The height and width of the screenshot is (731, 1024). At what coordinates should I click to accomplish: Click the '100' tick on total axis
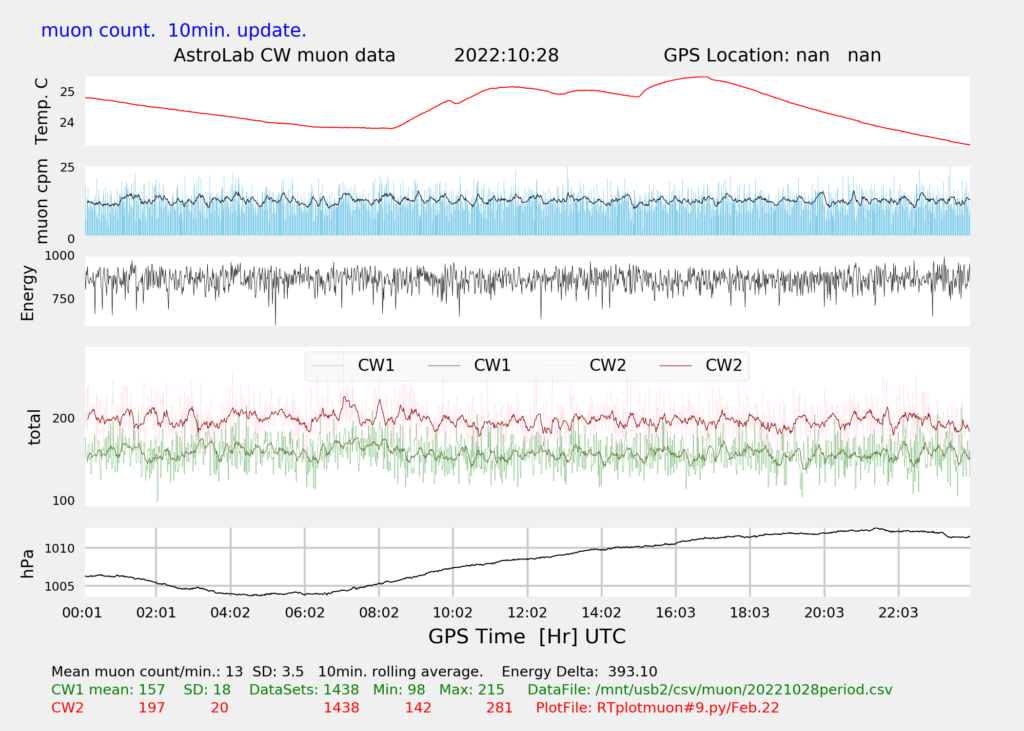(x=63, y=501)
